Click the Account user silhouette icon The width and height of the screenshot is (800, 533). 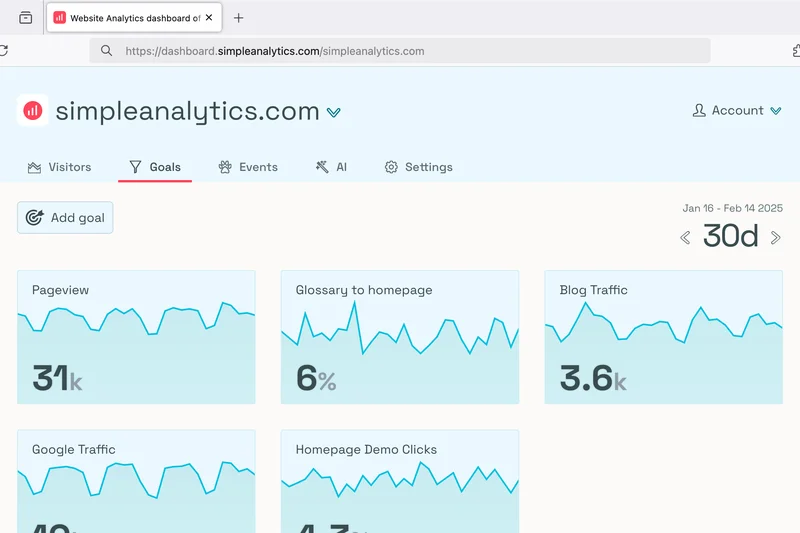coord(699,110)
